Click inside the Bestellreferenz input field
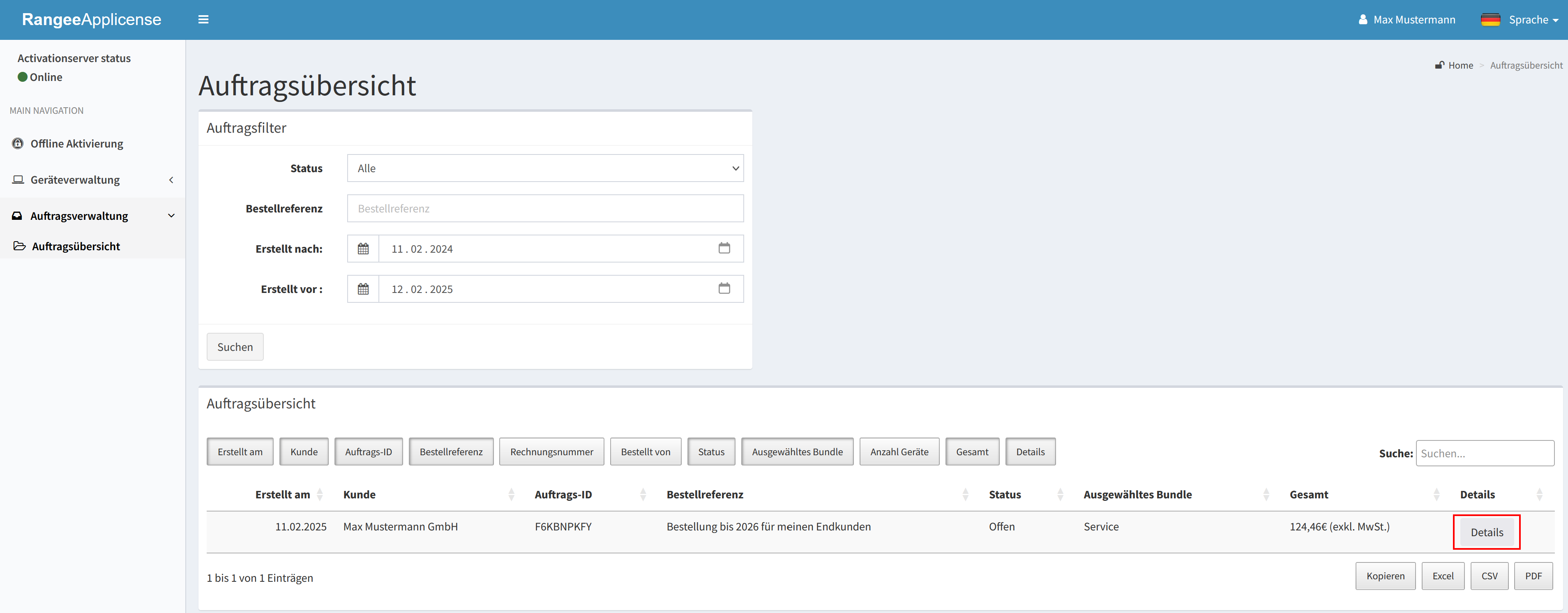This screenshot has height=613, width=1568. (x=545, y=208)
